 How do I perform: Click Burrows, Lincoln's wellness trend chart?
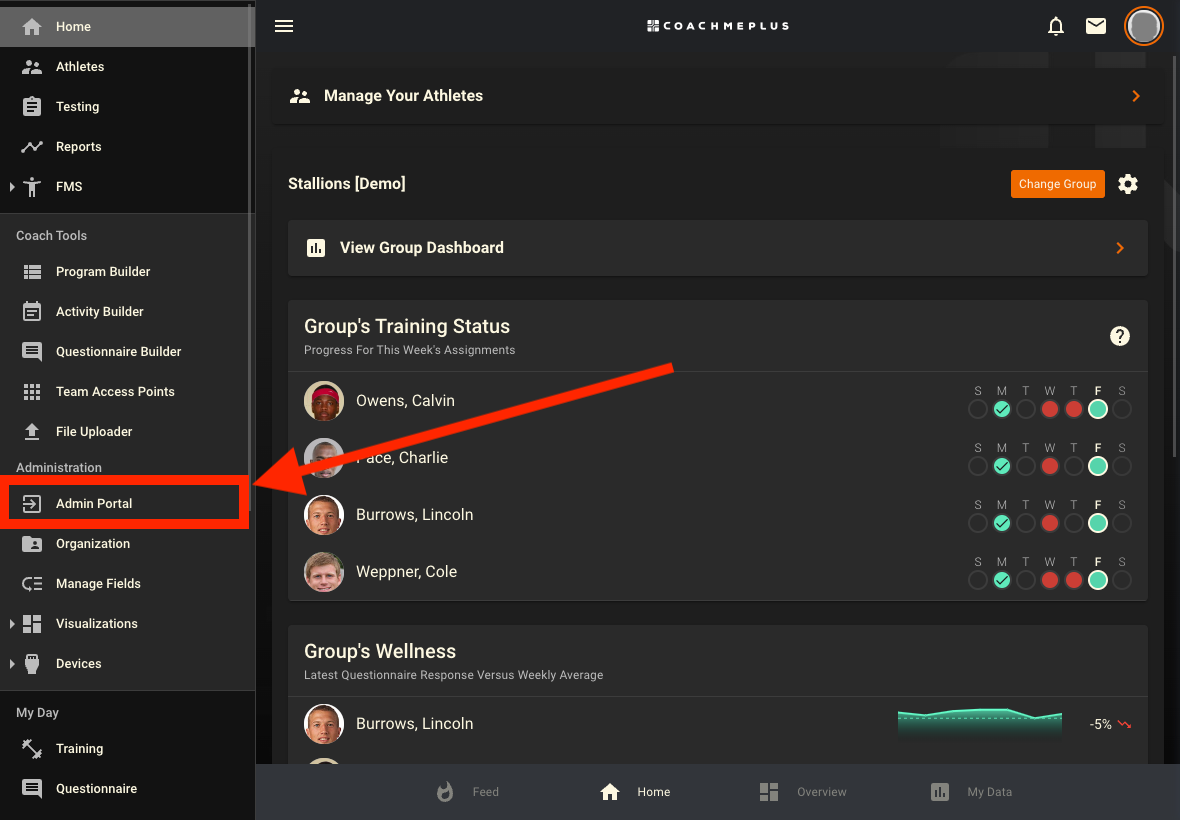979,723
